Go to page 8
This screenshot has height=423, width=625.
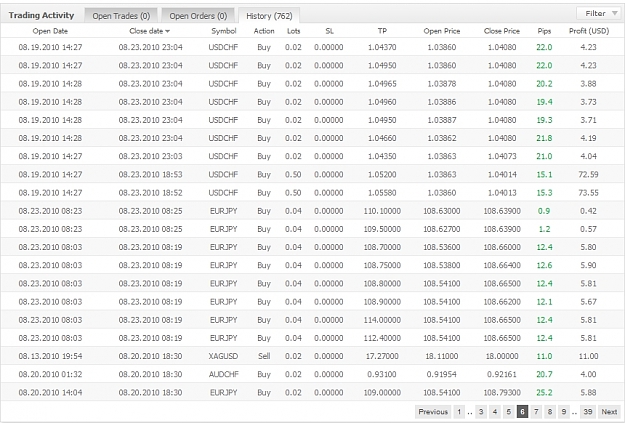(x=550, y=412)
